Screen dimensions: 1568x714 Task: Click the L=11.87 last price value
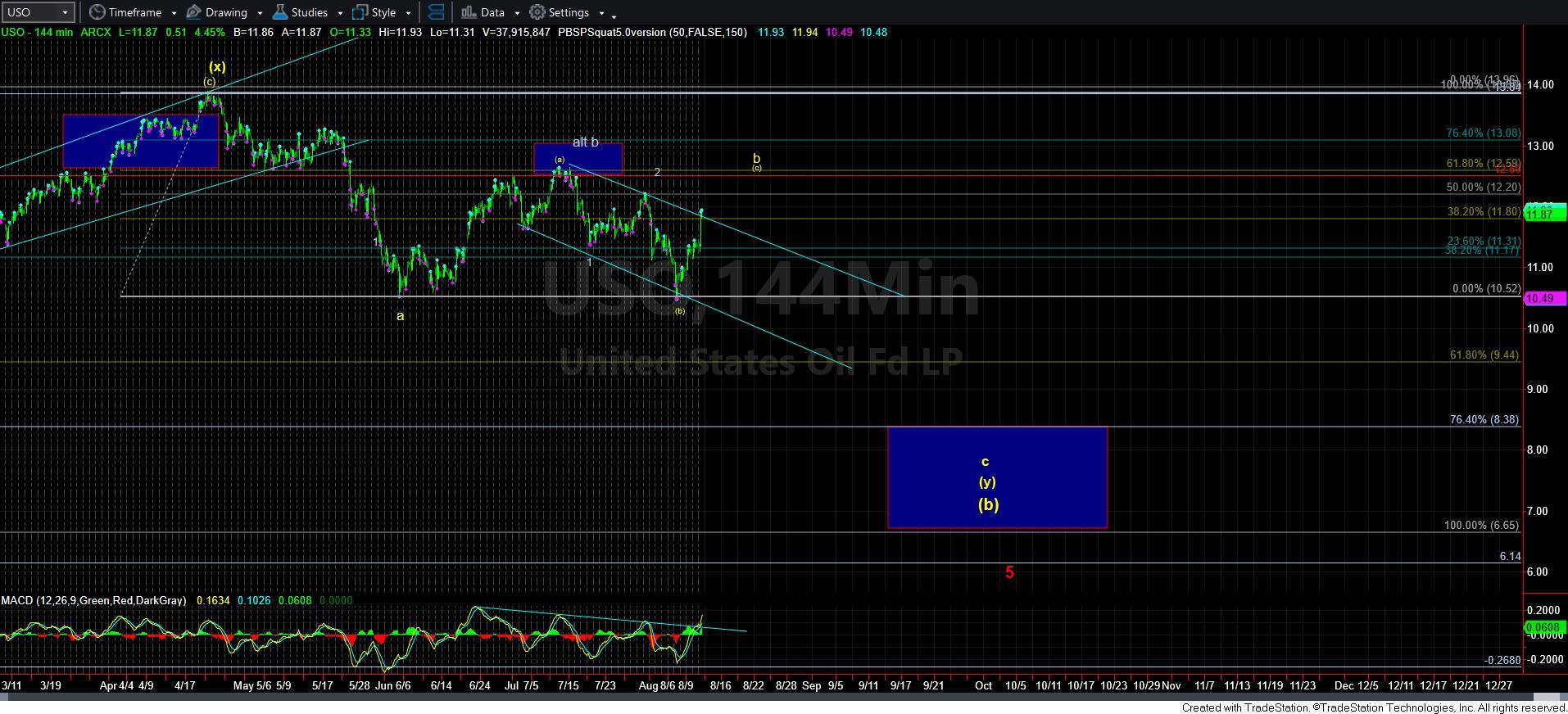click(x=138, y=32)
